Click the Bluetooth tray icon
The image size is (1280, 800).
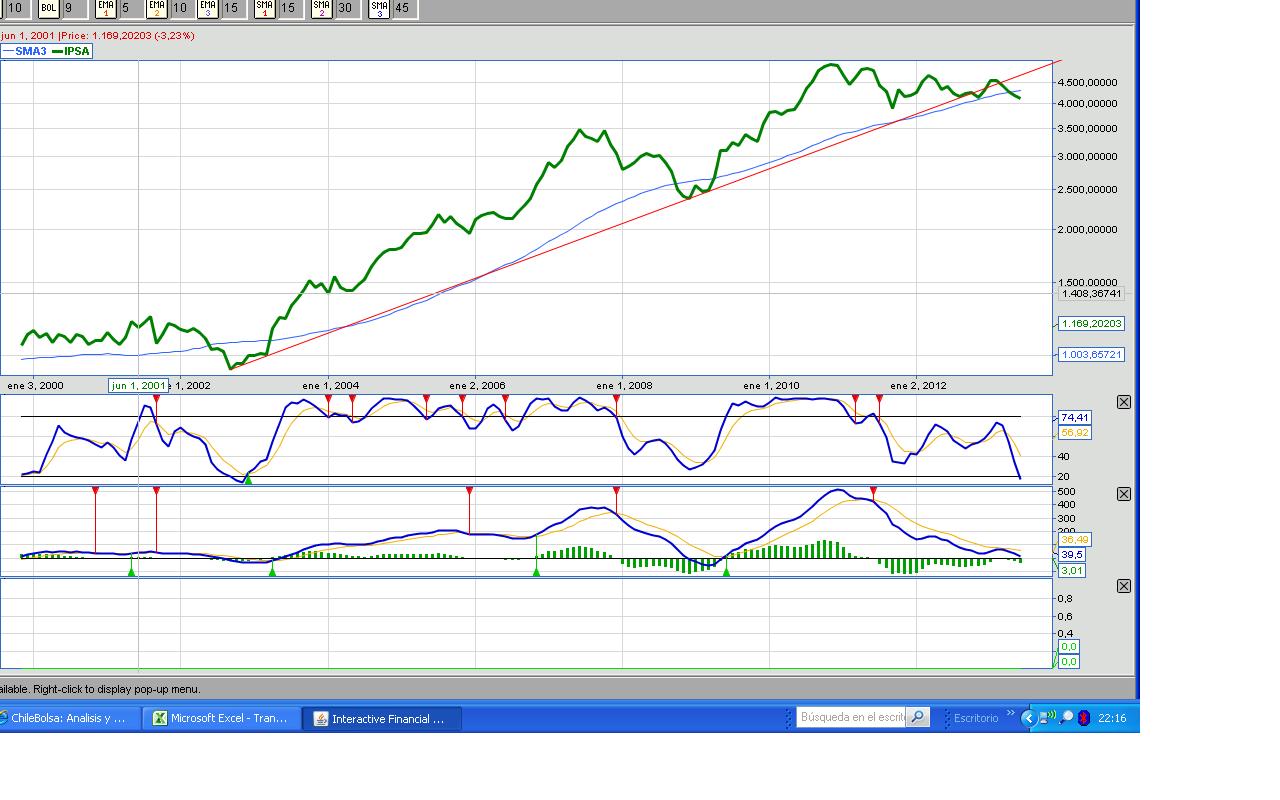(1083, 718)
